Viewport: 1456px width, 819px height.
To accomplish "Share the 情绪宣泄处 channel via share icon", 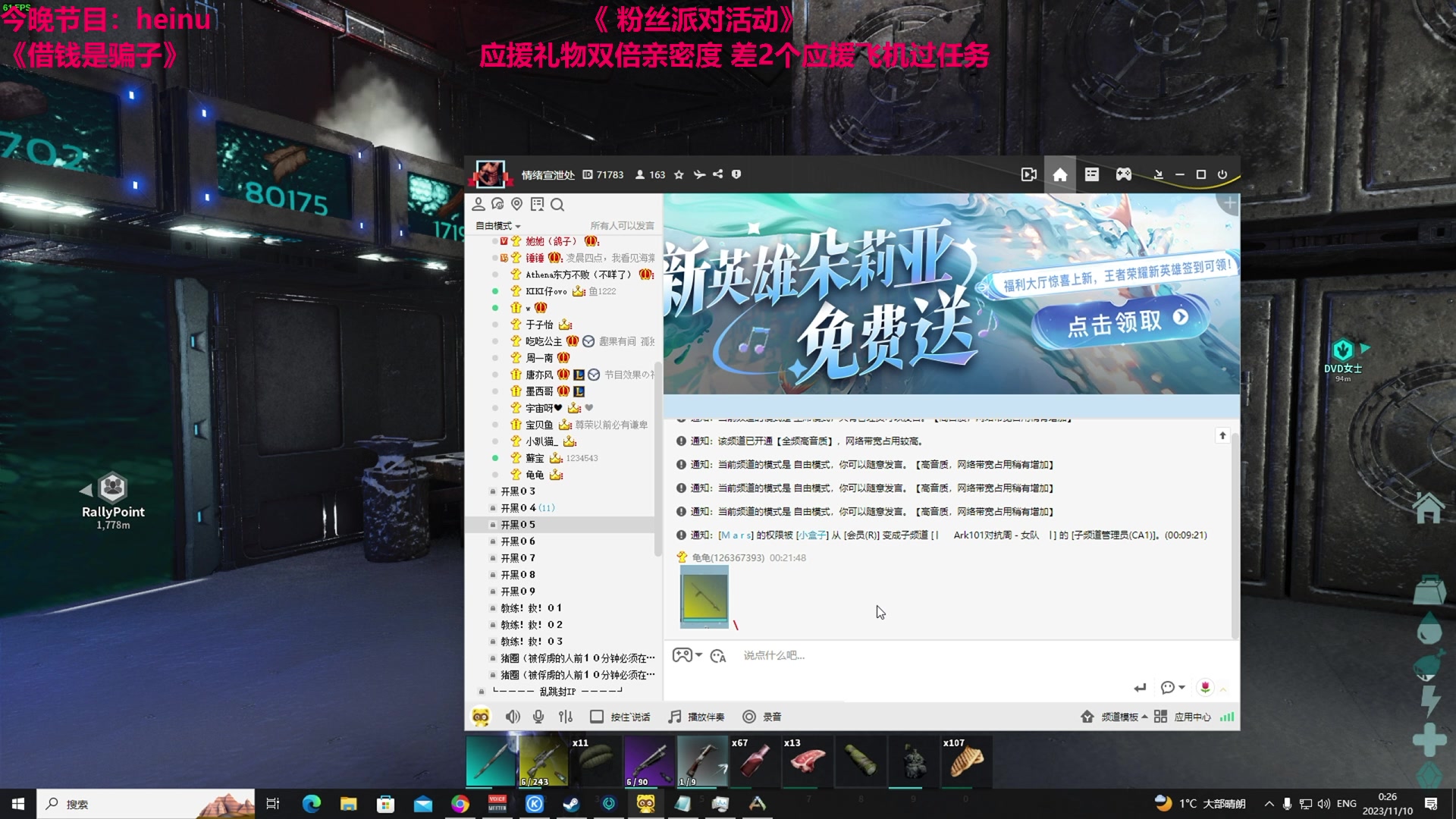I will click(x=717, y=174).
